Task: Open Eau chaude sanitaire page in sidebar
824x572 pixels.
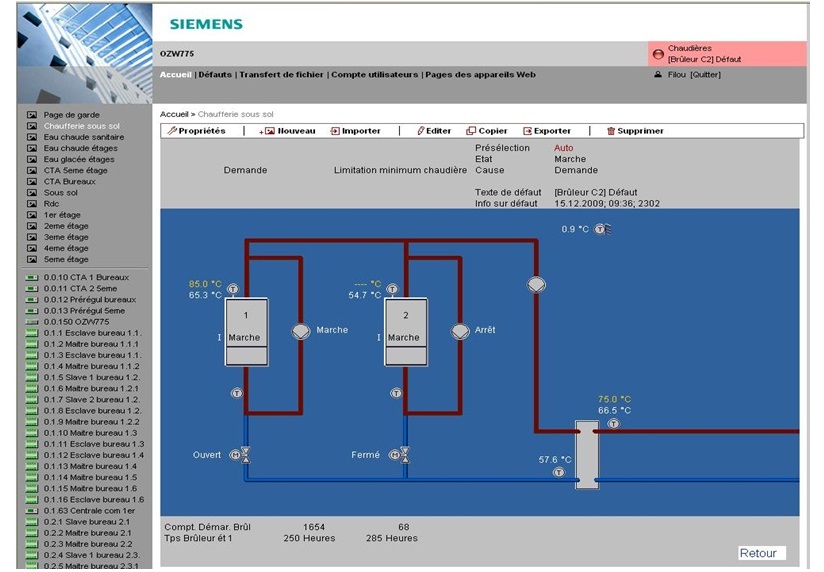Action: (x=78, y=137)
